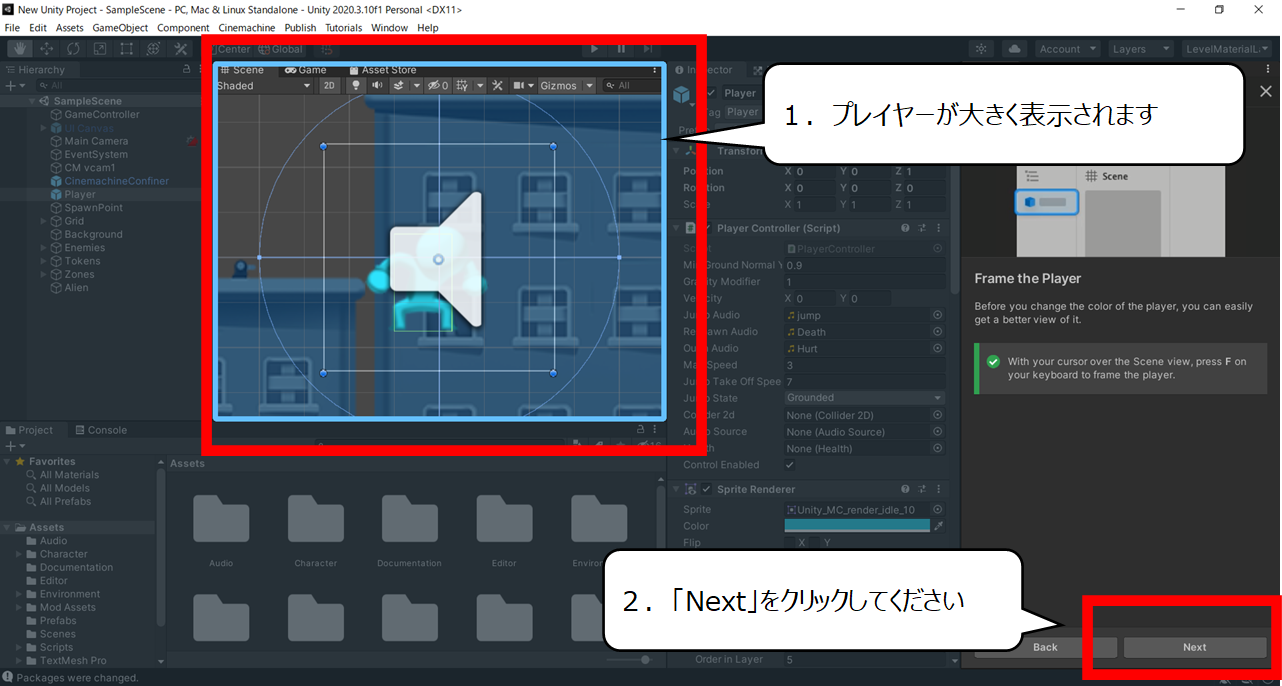1282x686 pixels.
Task: Click the Step forward button
Action: pyautogui.click(x=648, y=49)
